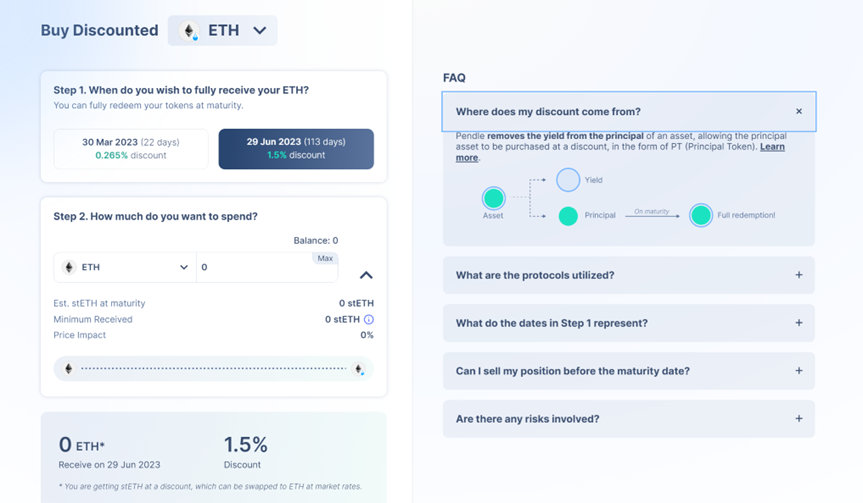Open the Learn more link
This screenshot has height=503, width=863.
(x=620, y=152)
